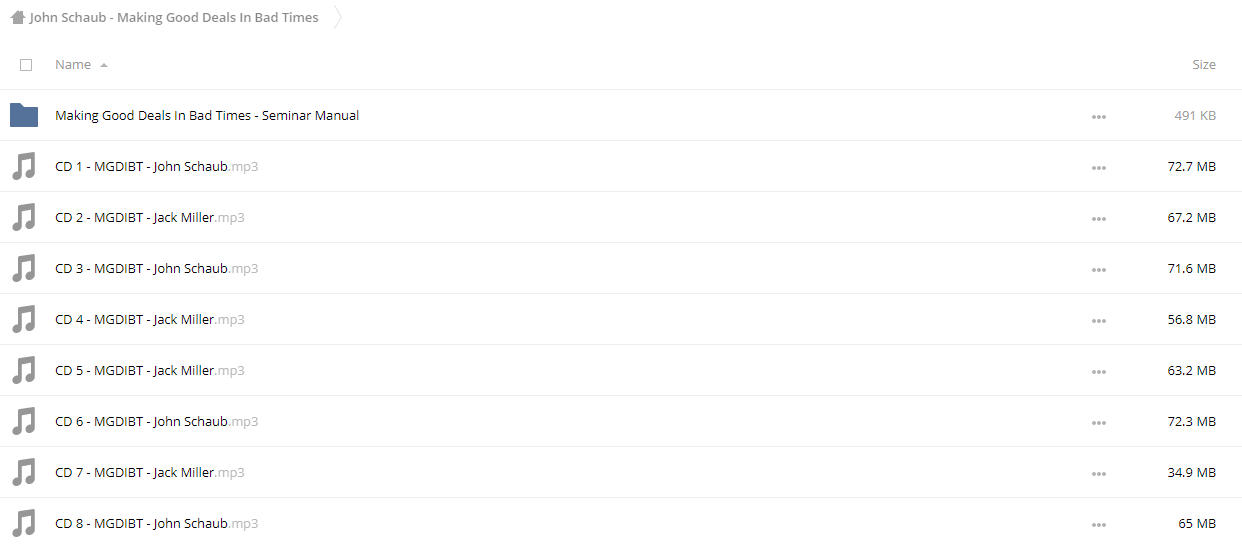Sort files by Size column
This screenshot has height=546, width=1242.
pyautogui.click(x=1204, y=64)
